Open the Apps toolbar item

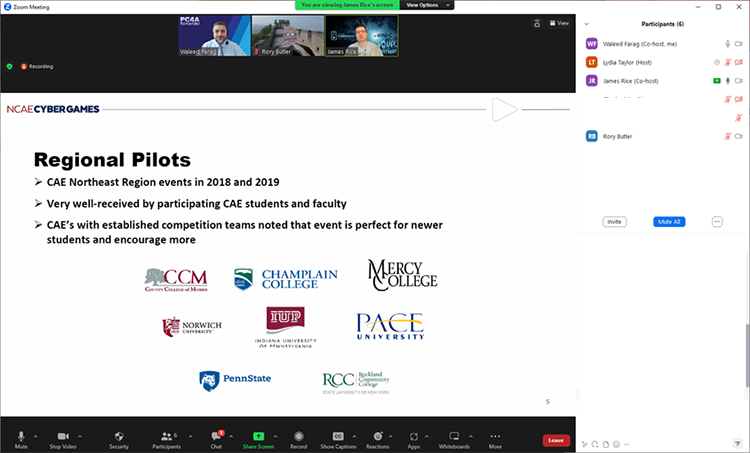click(414, 440)
